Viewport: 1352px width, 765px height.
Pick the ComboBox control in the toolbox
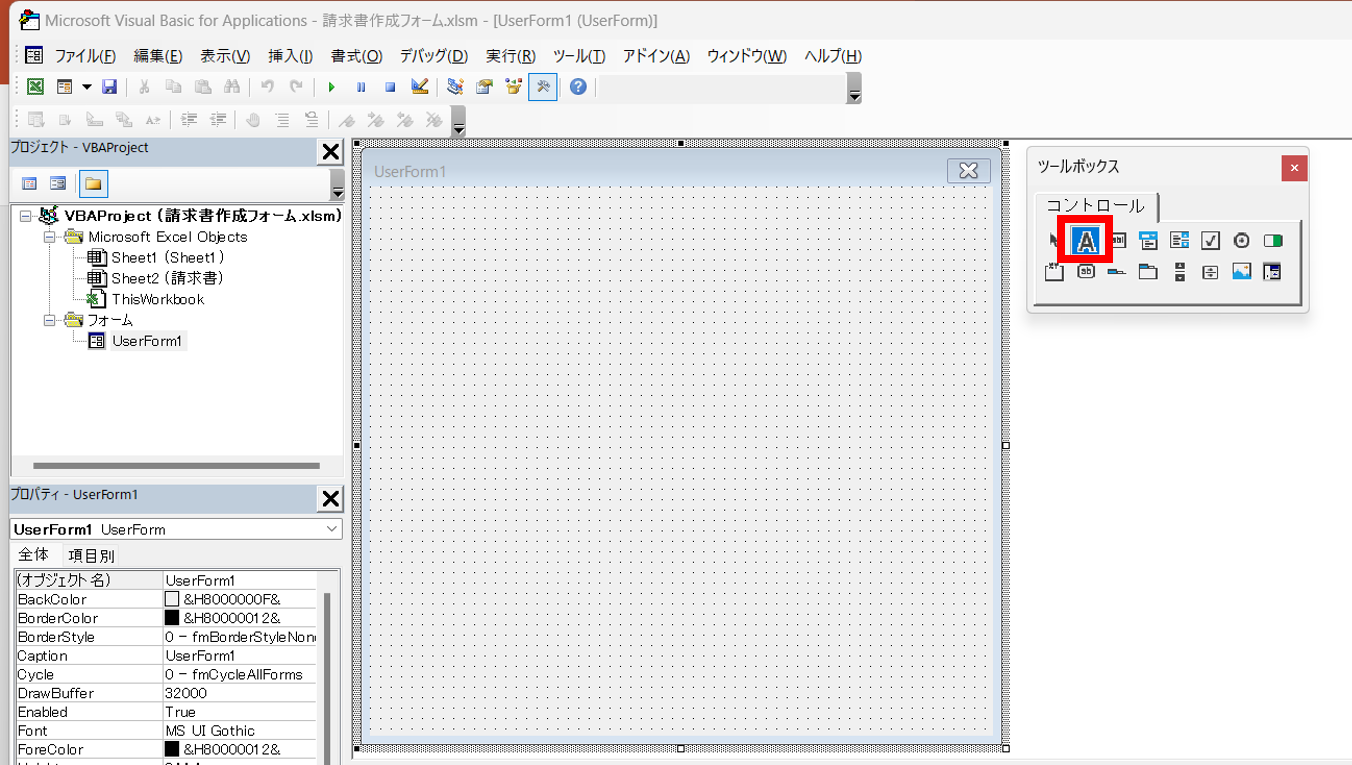(x=1148, y=240)
